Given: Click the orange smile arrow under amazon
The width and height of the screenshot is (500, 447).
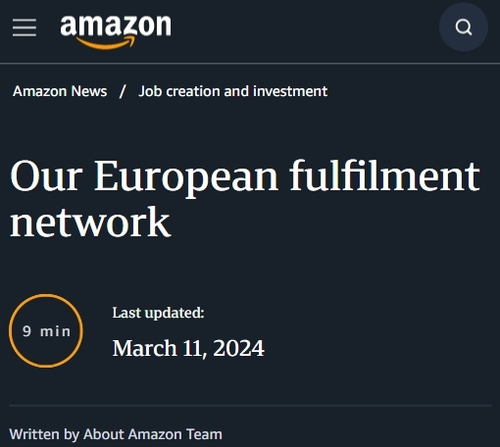Looking at the screenshot, I should 106,43.
